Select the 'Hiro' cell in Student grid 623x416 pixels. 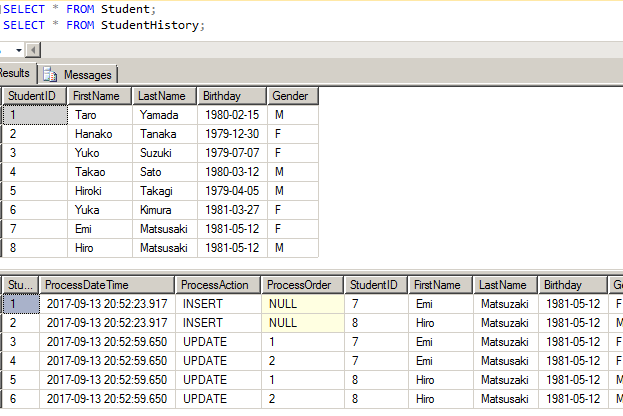[x=100, y=248]
